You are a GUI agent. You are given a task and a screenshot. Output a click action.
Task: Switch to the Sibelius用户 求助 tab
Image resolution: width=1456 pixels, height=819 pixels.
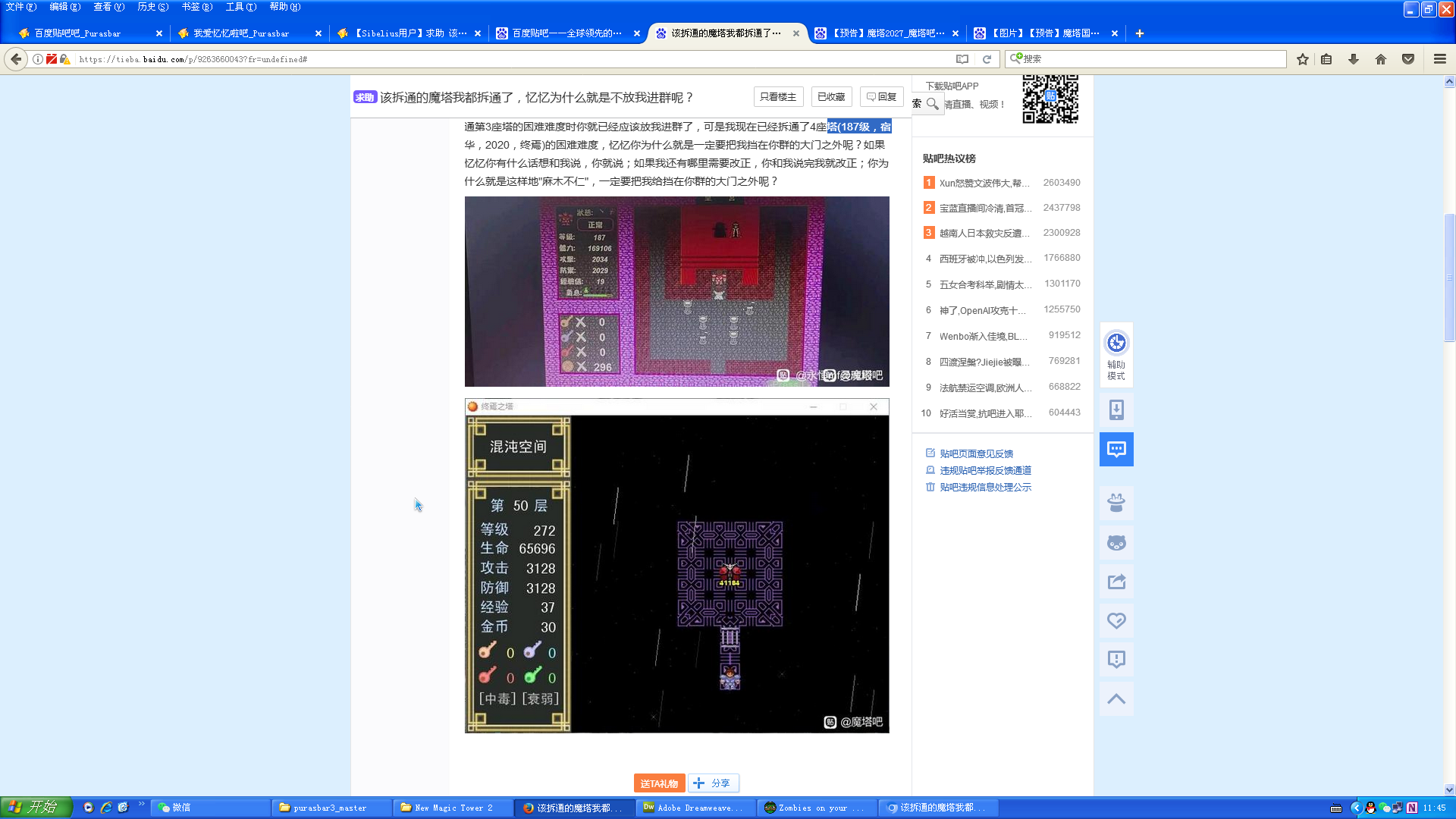[408, 33]
